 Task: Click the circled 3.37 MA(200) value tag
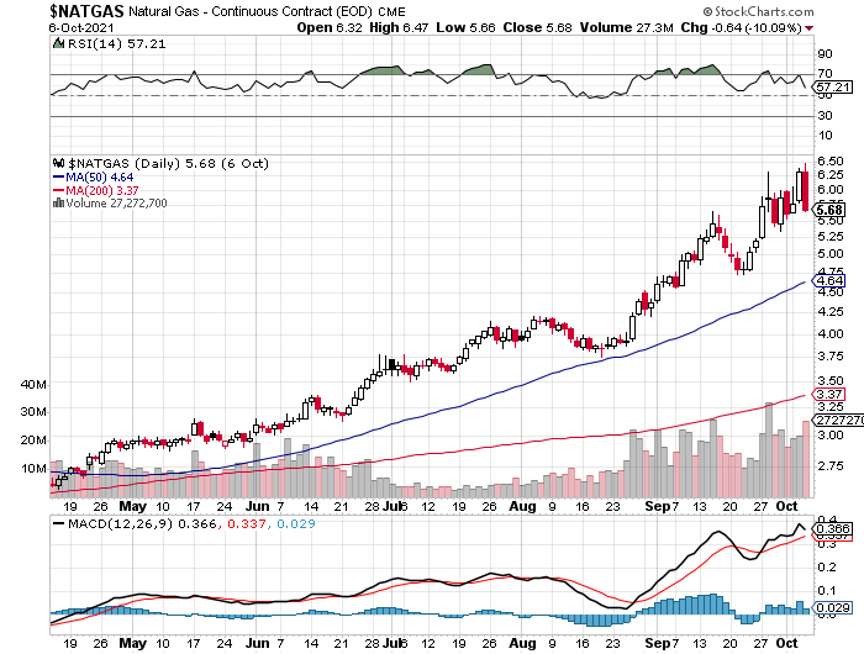(x=831, y=394)
